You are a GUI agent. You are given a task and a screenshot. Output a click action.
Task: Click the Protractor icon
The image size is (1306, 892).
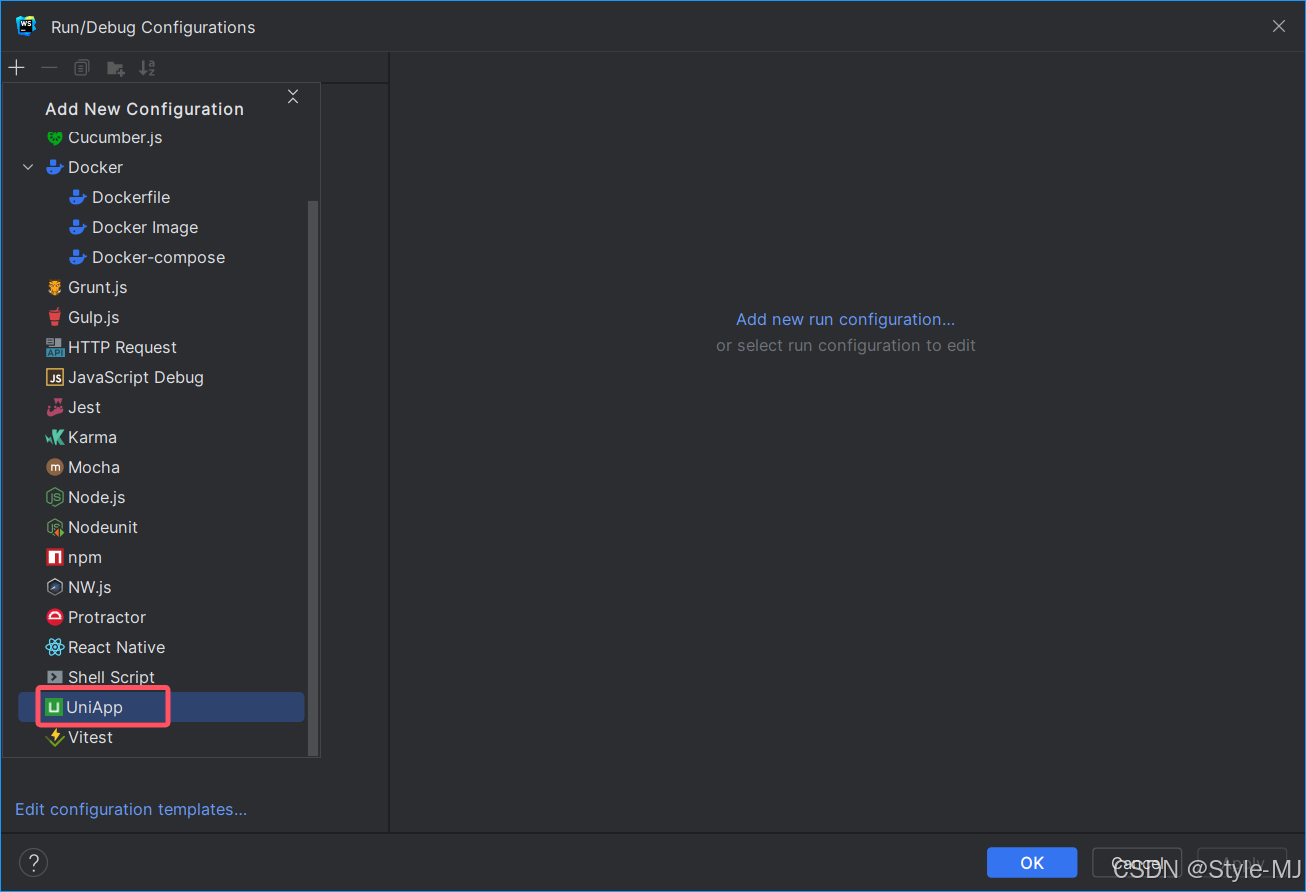coord(55,617)
